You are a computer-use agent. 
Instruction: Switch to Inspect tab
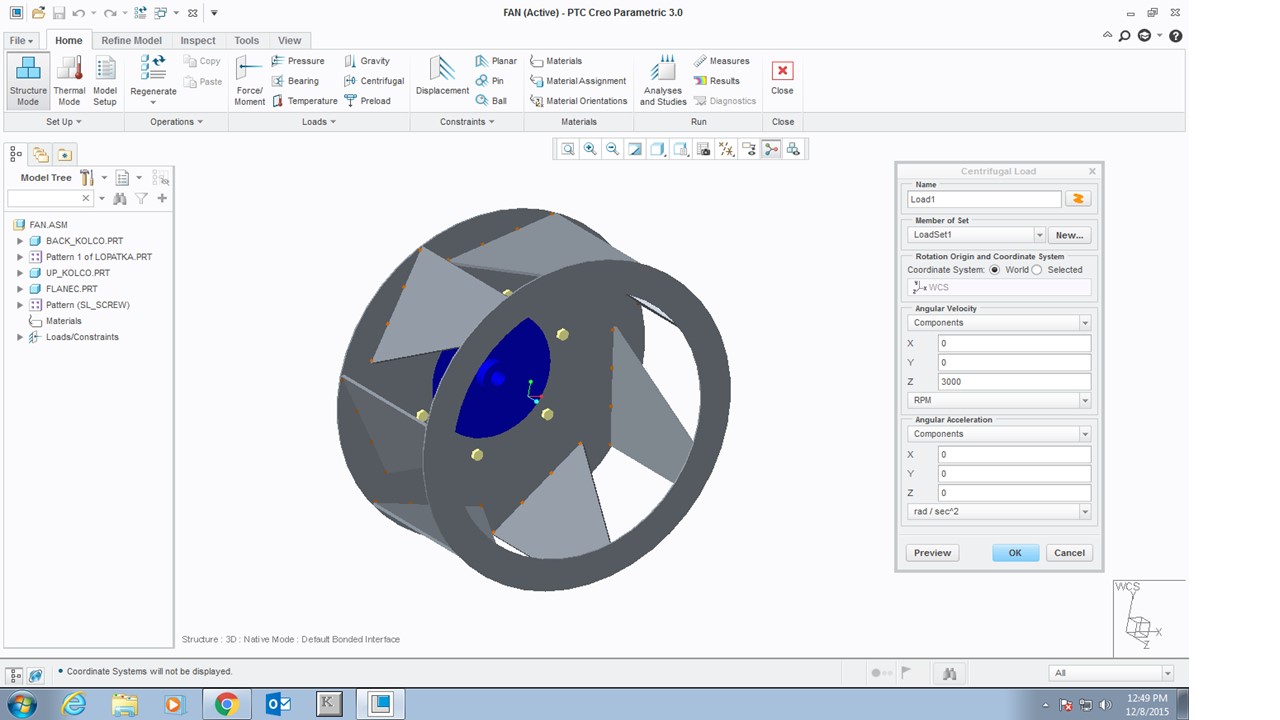pos(197,41)
